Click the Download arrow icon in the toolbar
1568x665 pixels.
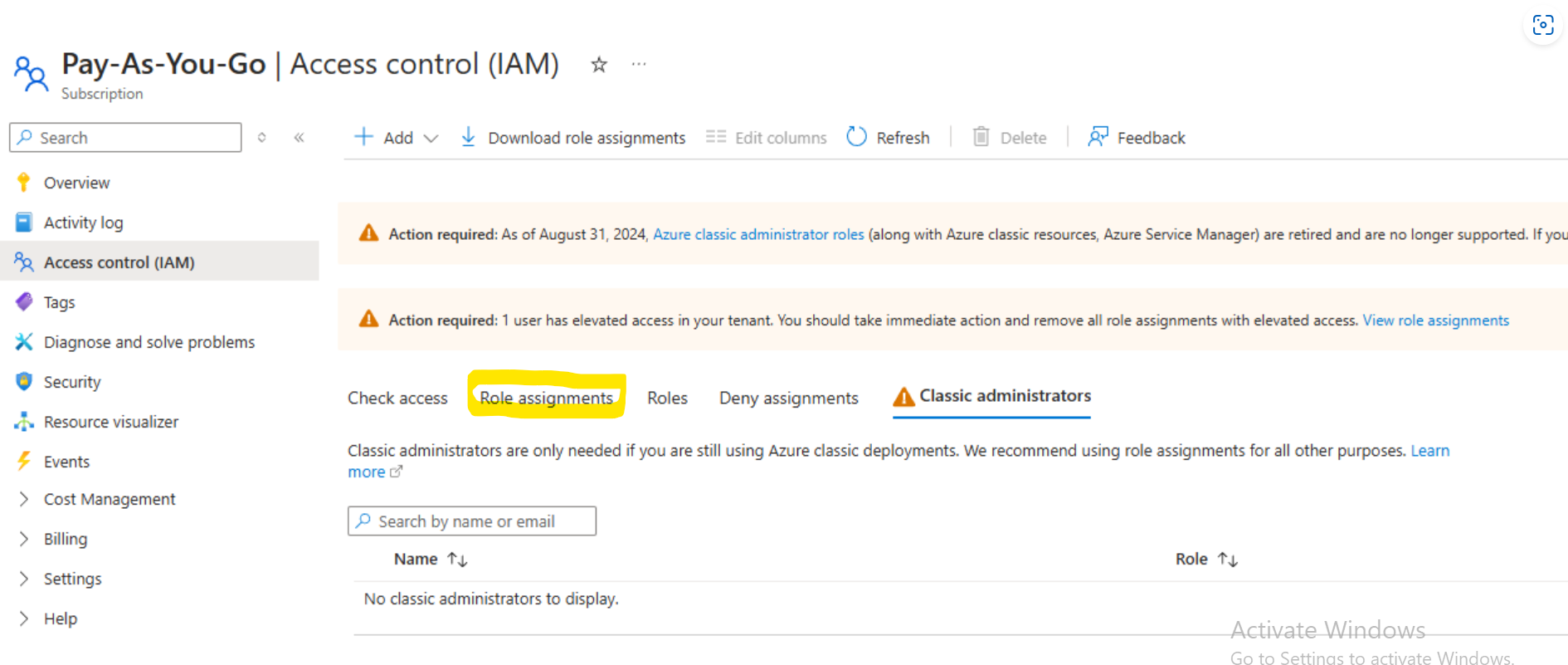468,136
